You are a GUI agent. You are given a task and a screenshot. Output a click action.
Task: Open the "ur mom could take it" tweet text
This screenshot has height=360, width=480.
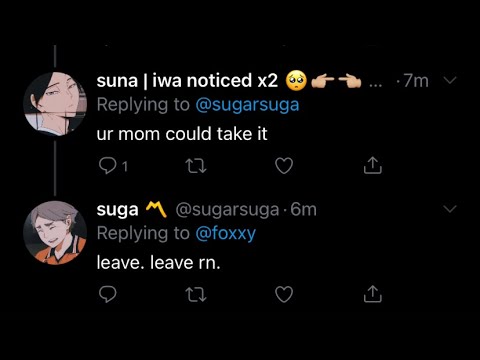[x=182, y=134]
